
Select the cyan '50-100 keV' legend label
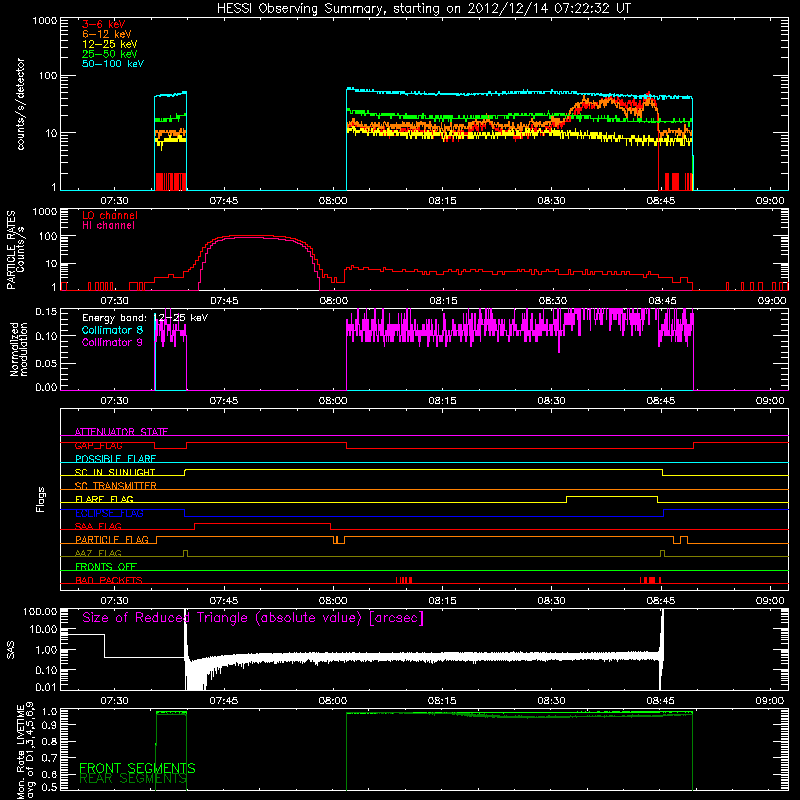pyautogui.click(x=113, y=64)
